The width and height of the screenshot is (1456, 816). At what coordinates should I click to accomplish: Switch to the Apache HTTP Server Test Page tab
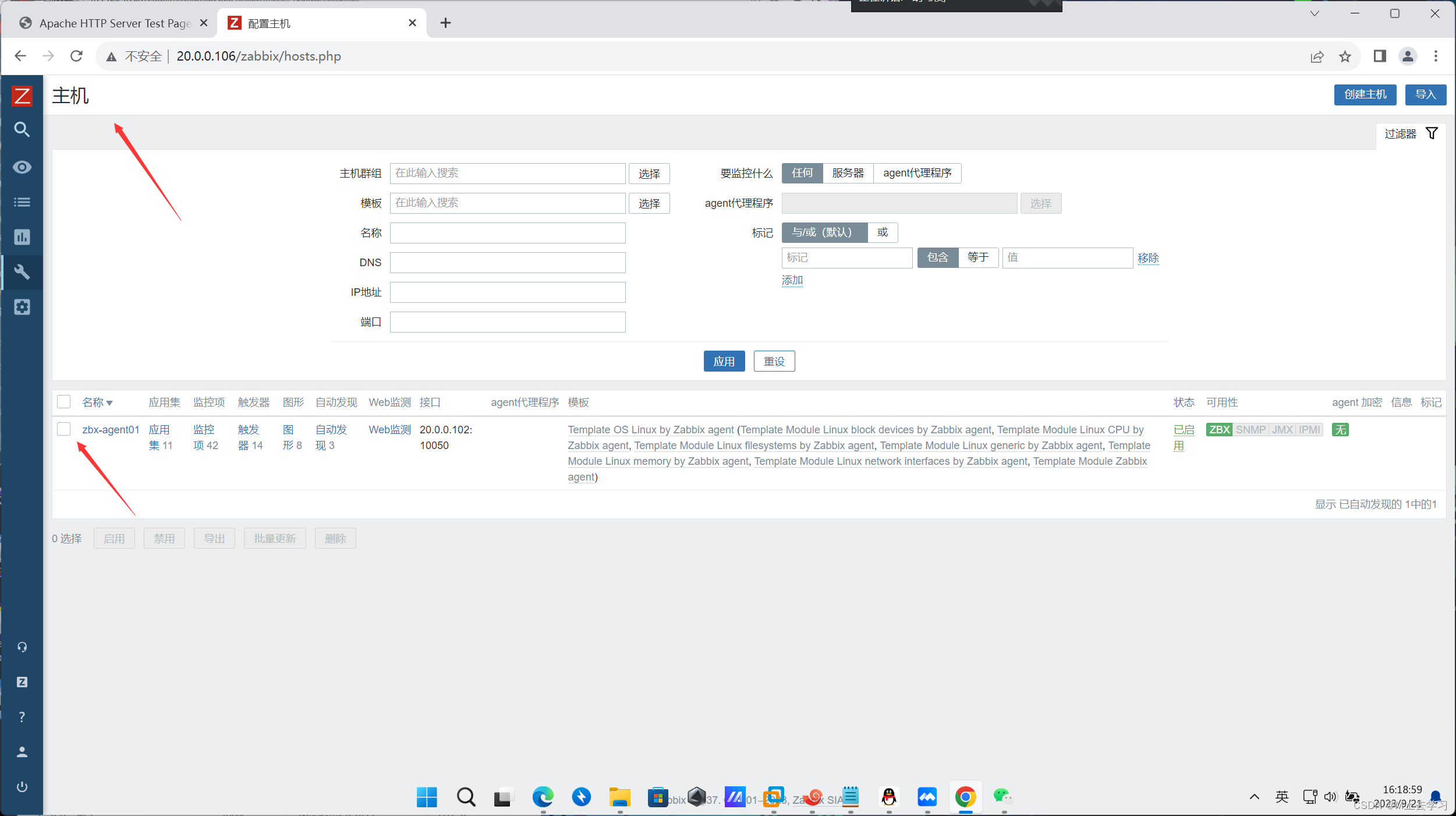click(109, 23)
